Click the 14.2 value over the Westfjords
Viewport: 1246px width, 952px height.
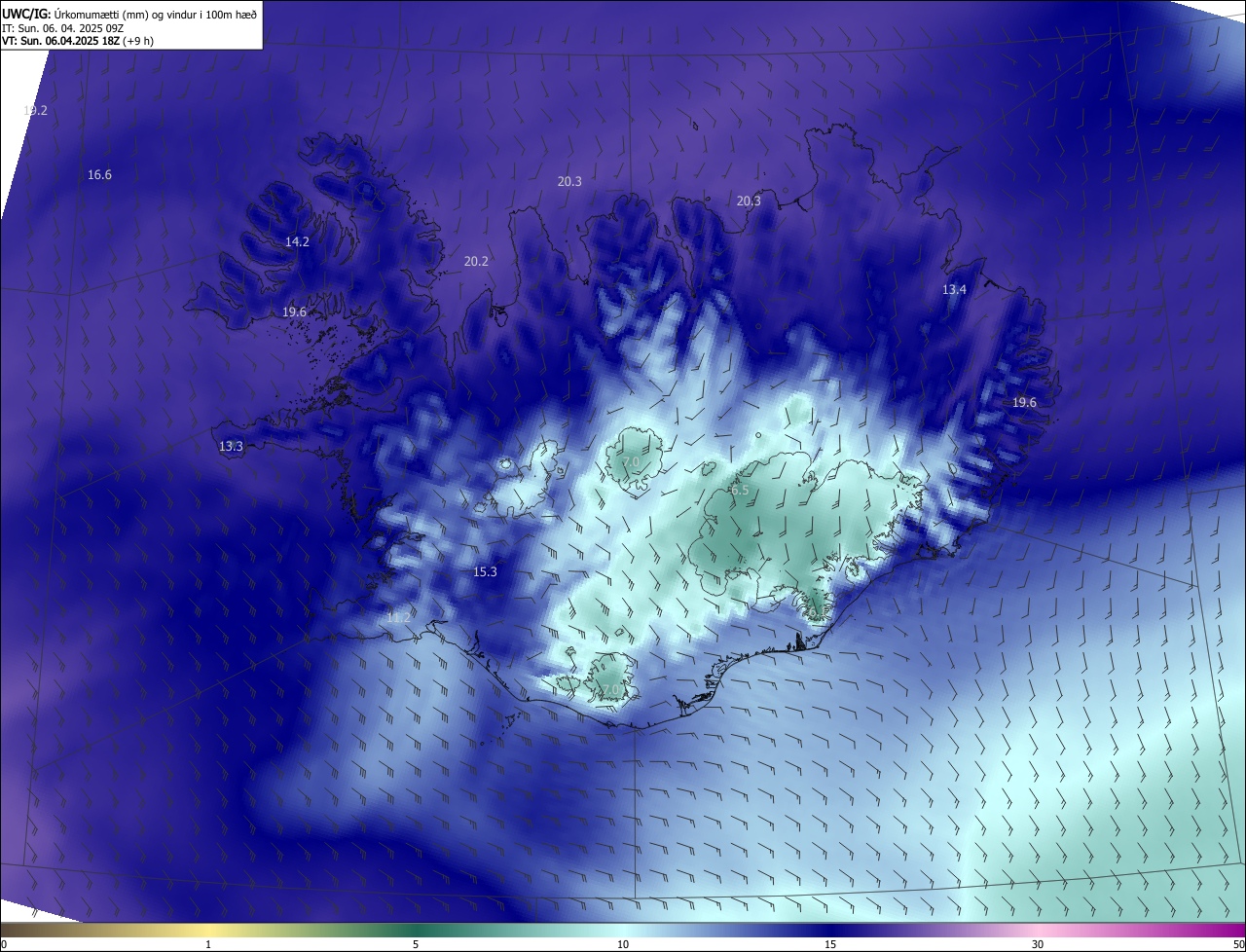pos(297,241)
